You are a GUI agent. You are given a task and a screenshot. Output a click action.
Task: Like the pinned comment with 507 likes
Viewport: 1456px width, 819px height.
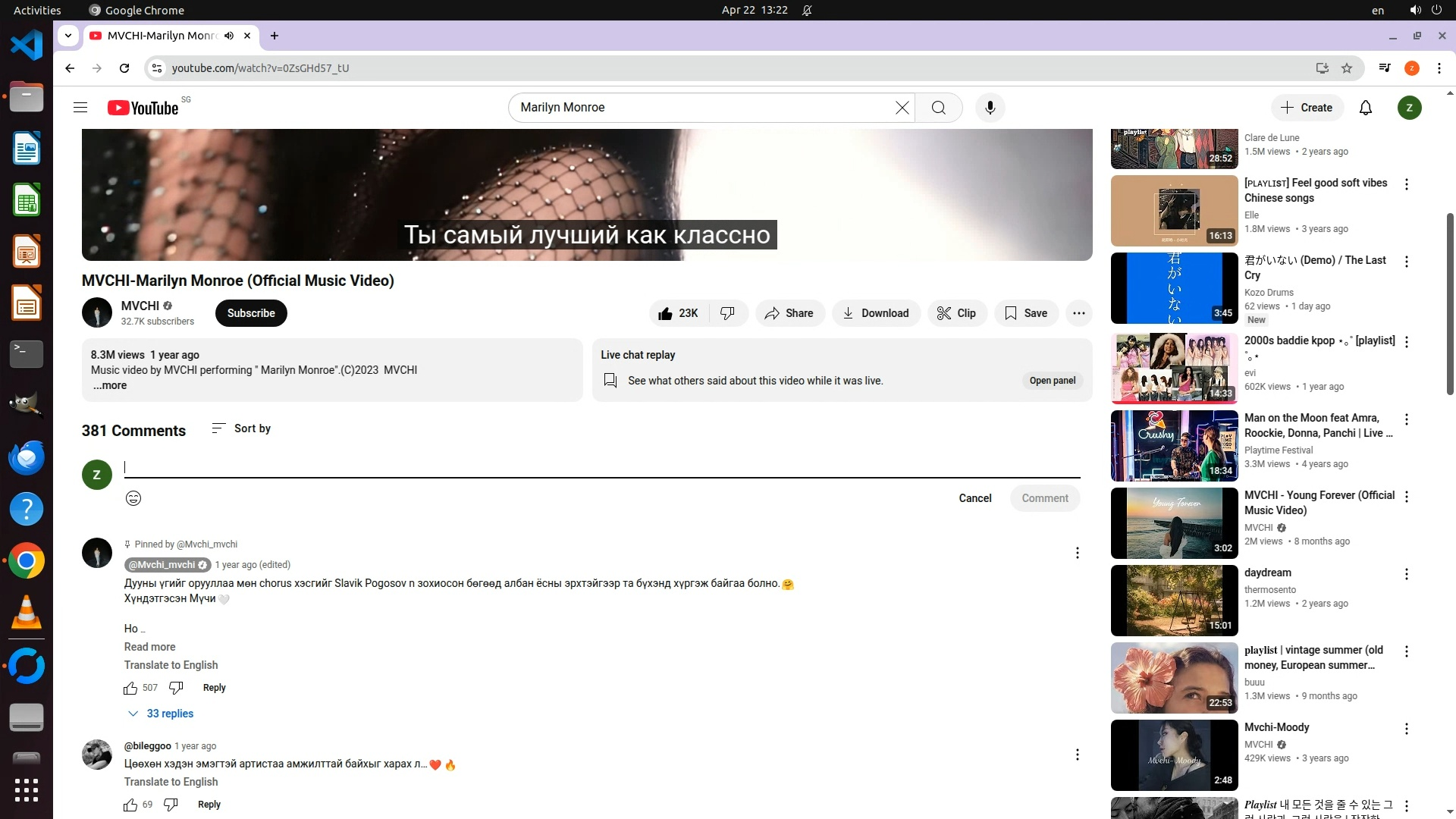(130, 688)
